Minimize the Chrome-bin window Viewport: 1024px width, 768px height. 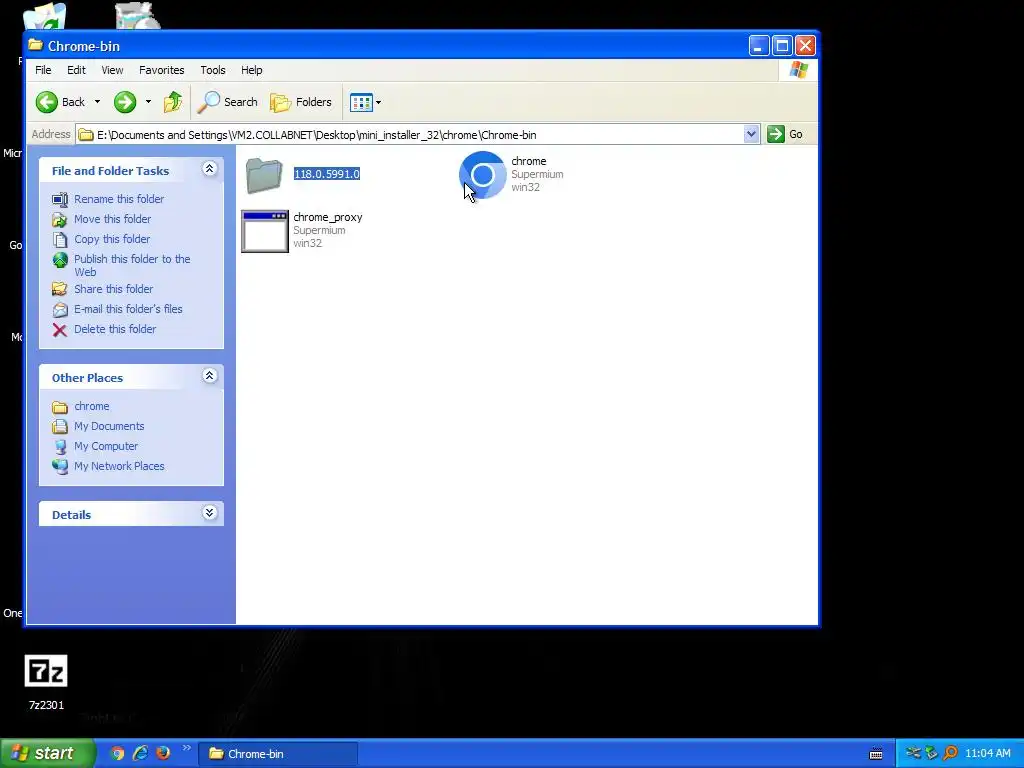tap(759, 46)
